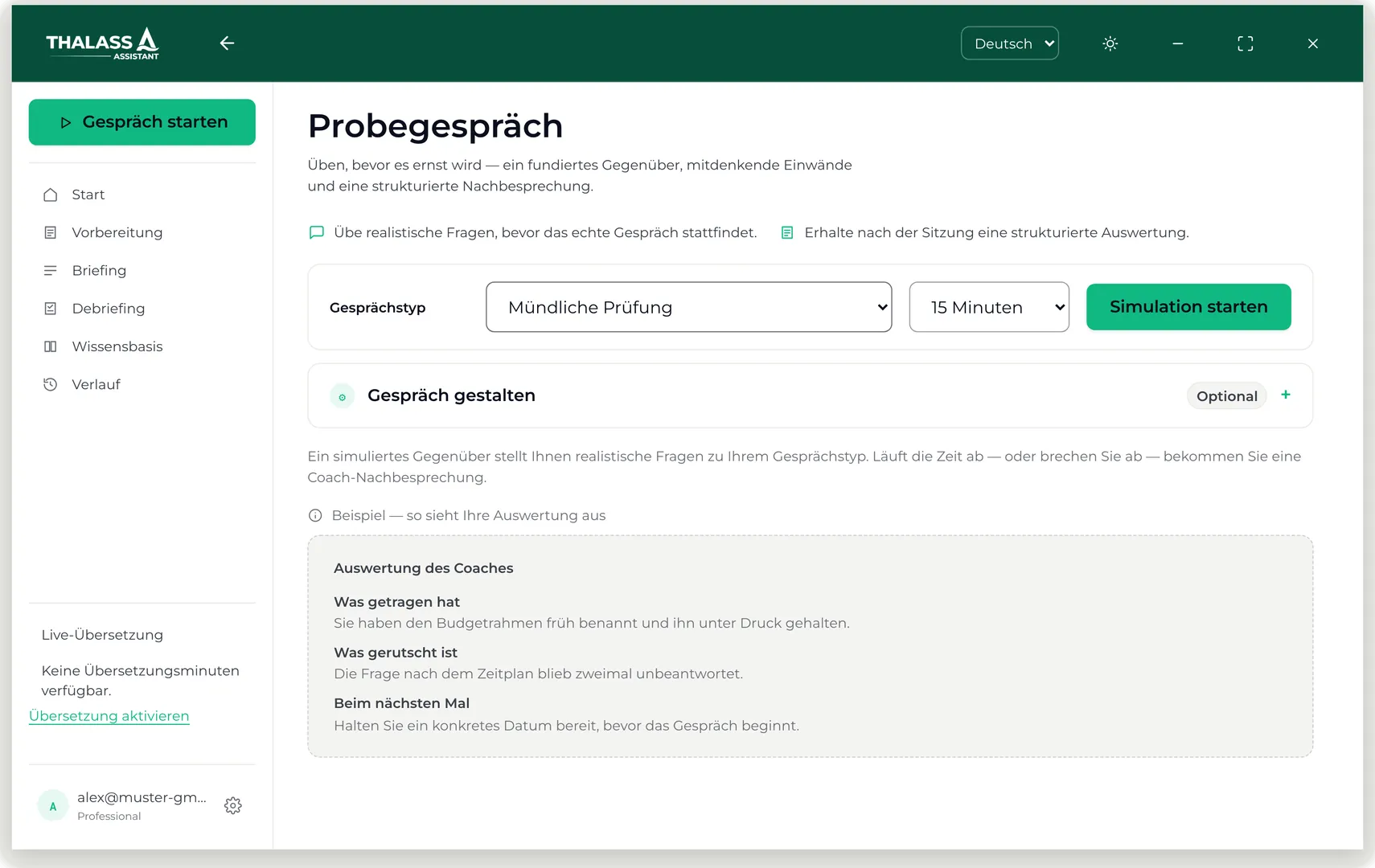The image size is (1375, 868).
Task: Click the Professional plan label
Action: point(109,817)
